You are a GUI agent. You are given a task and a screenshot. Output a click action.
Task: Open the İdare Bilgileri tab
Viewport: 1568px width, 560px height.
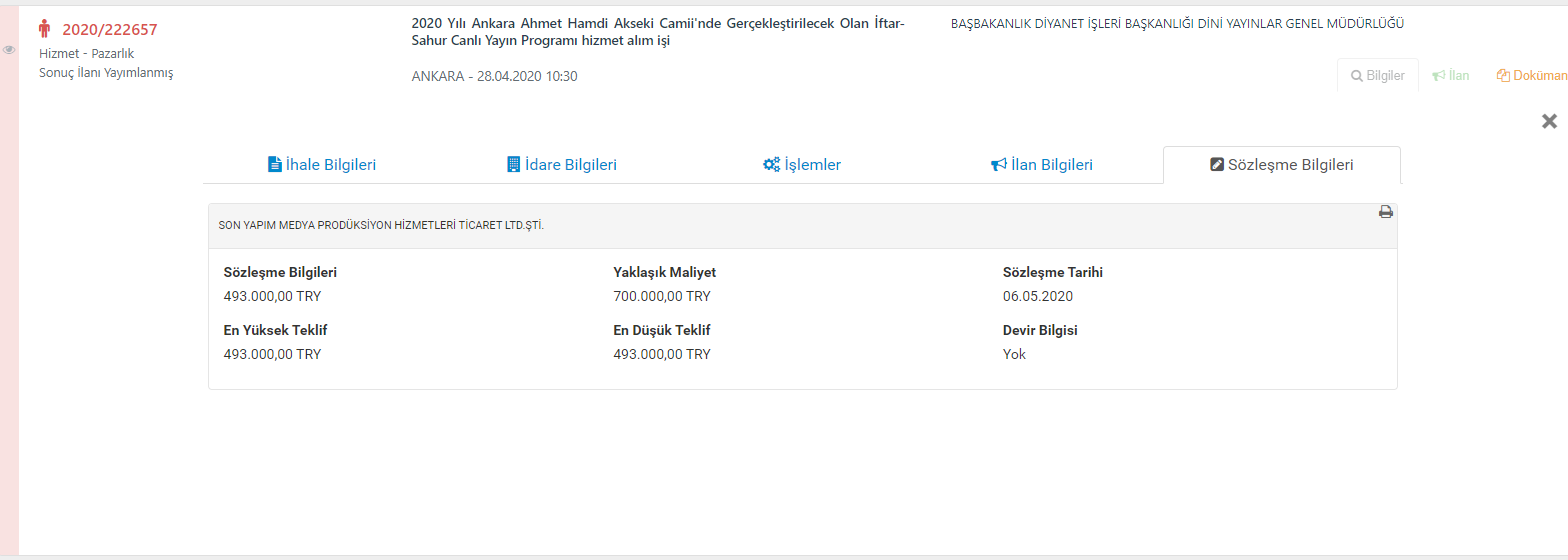(x=562, y=165)
